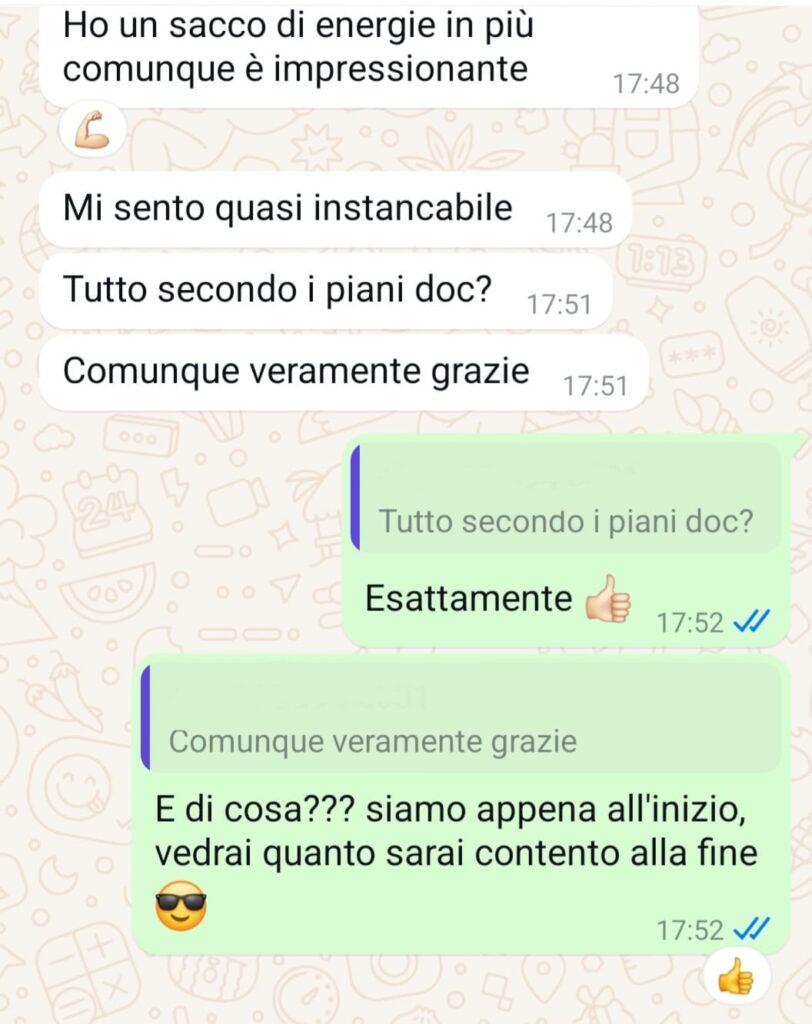Image resolution: width=812 pixels, height=1024 pixels.
Task: Select the 'Ho un sacco di energie' message
Action: coord(369,52)
